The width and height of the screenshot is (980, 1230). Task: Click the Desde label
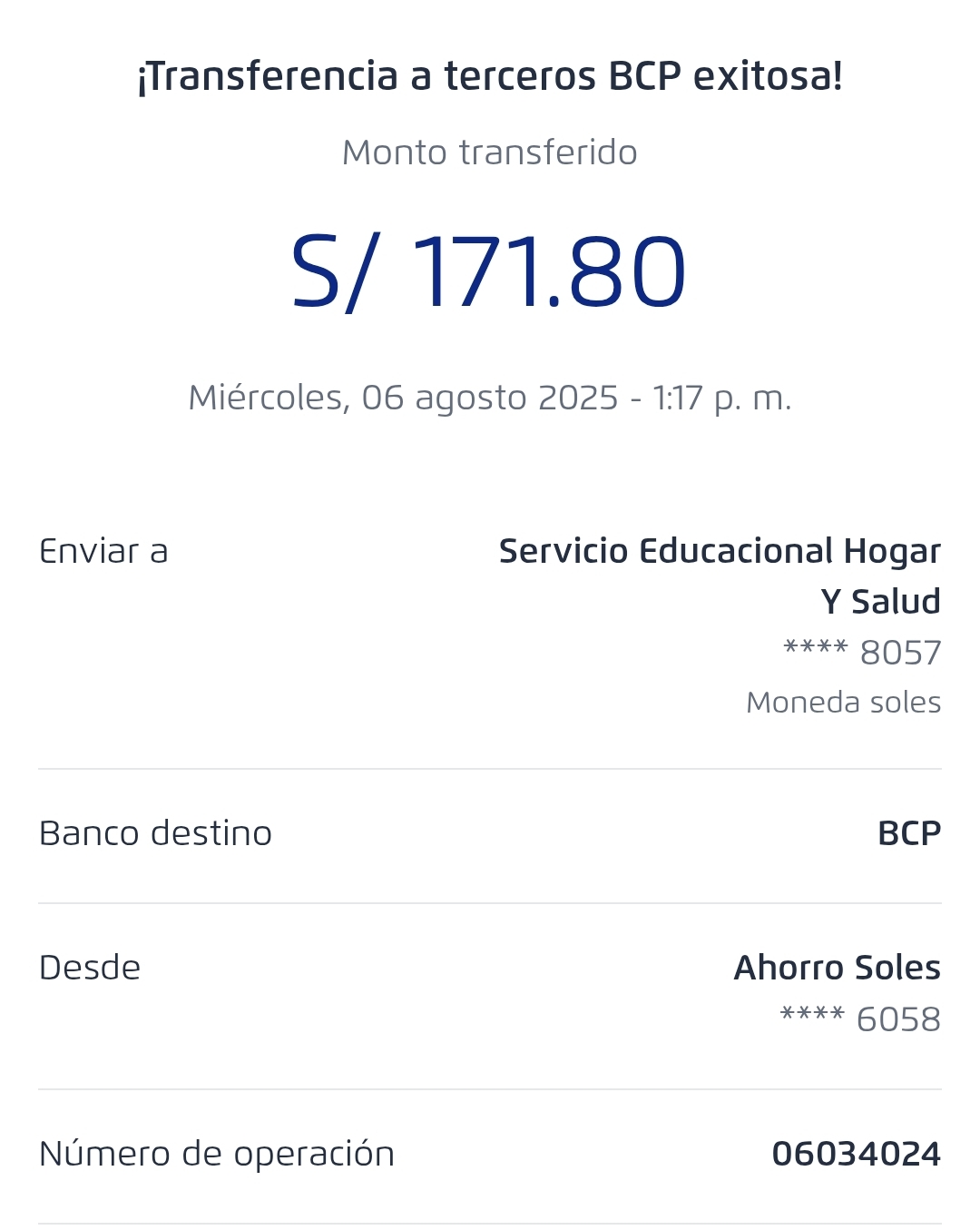[90, 968]
